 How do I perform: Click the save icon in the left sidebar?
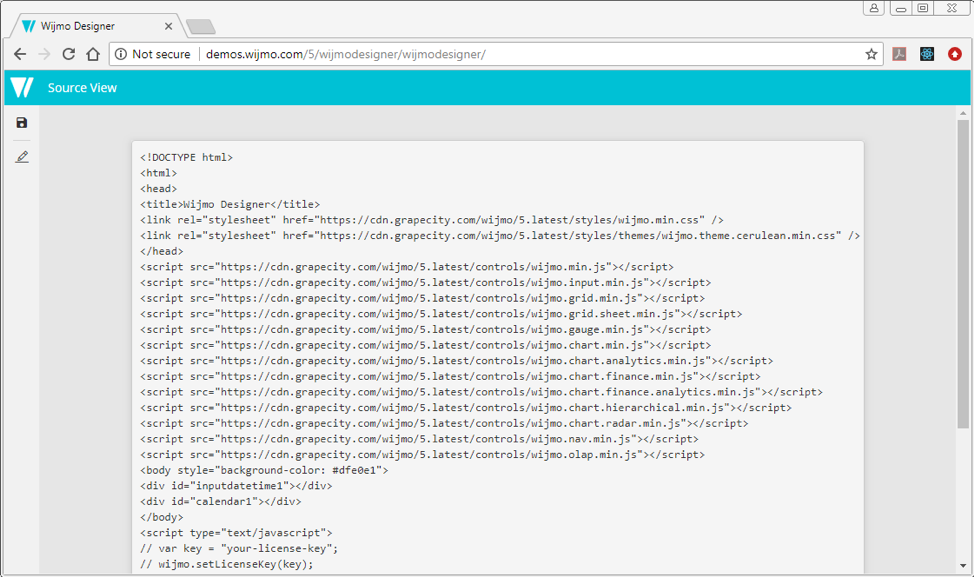[x=22, y=123]
